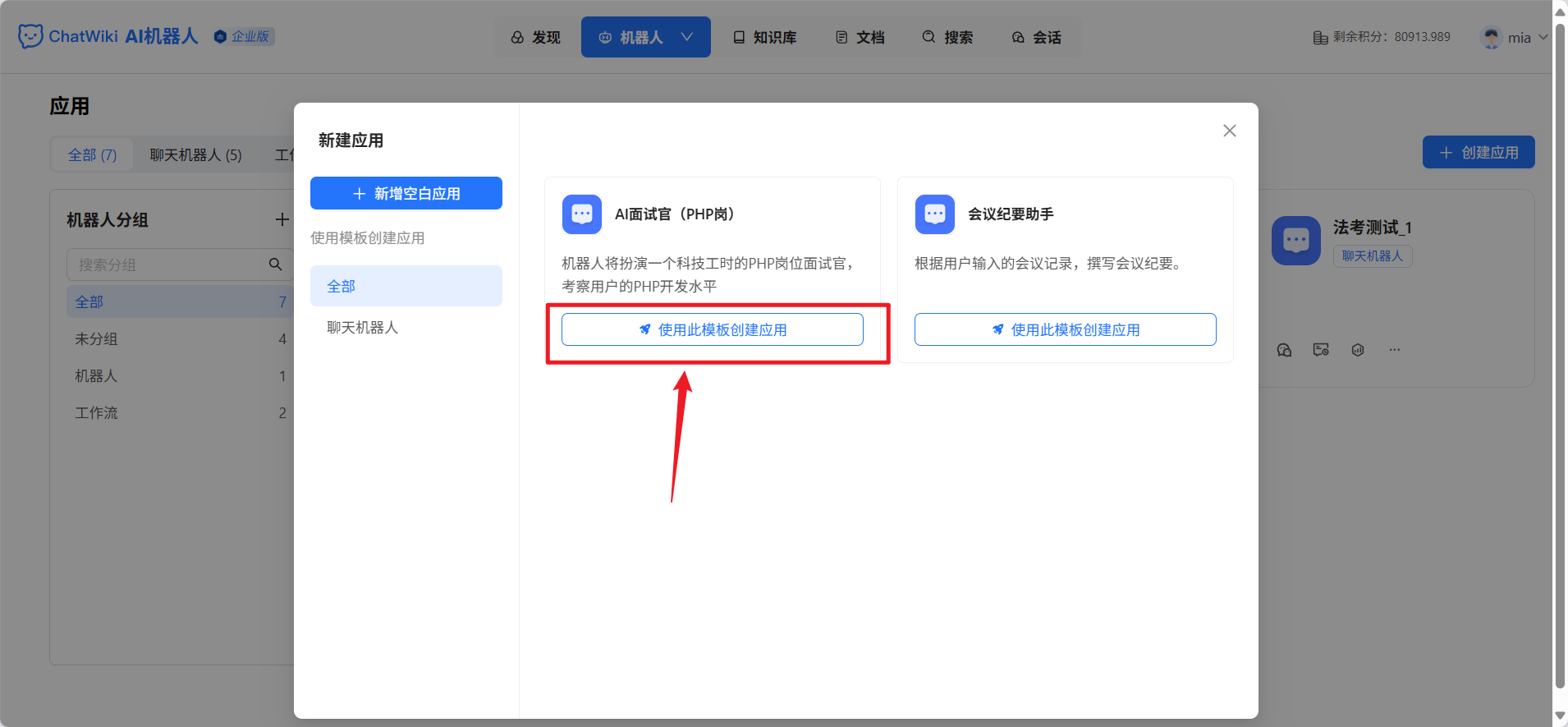The width and height of the screenshot is (1568, 727).
Task: Click the 企业版 edition badge
Action: coord(244,37)
